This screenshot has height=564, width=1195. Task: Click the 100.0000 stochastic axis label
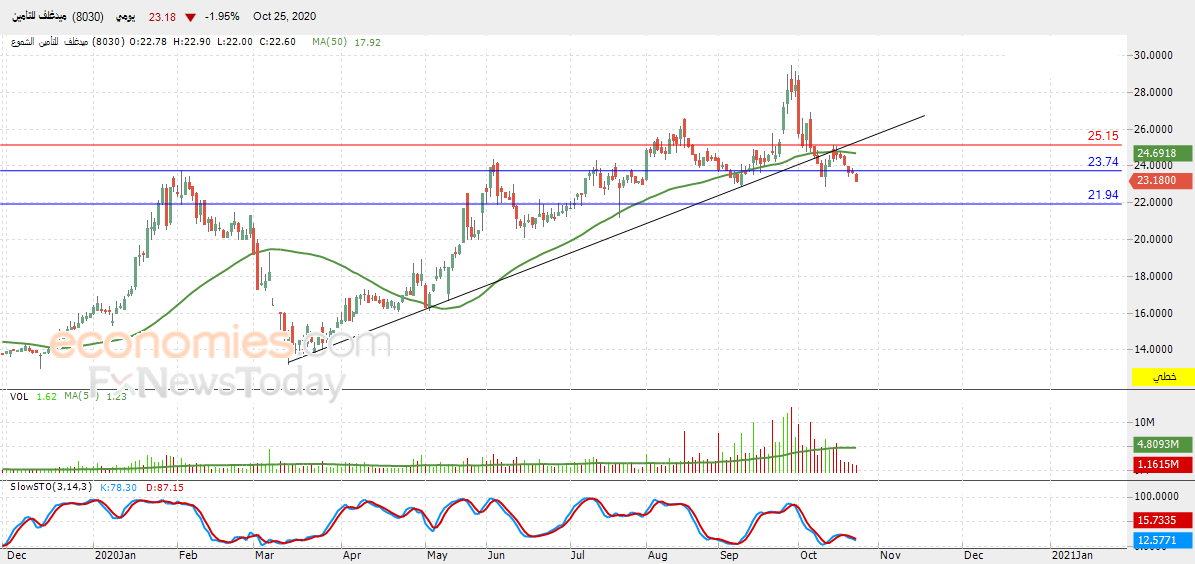1155,495
